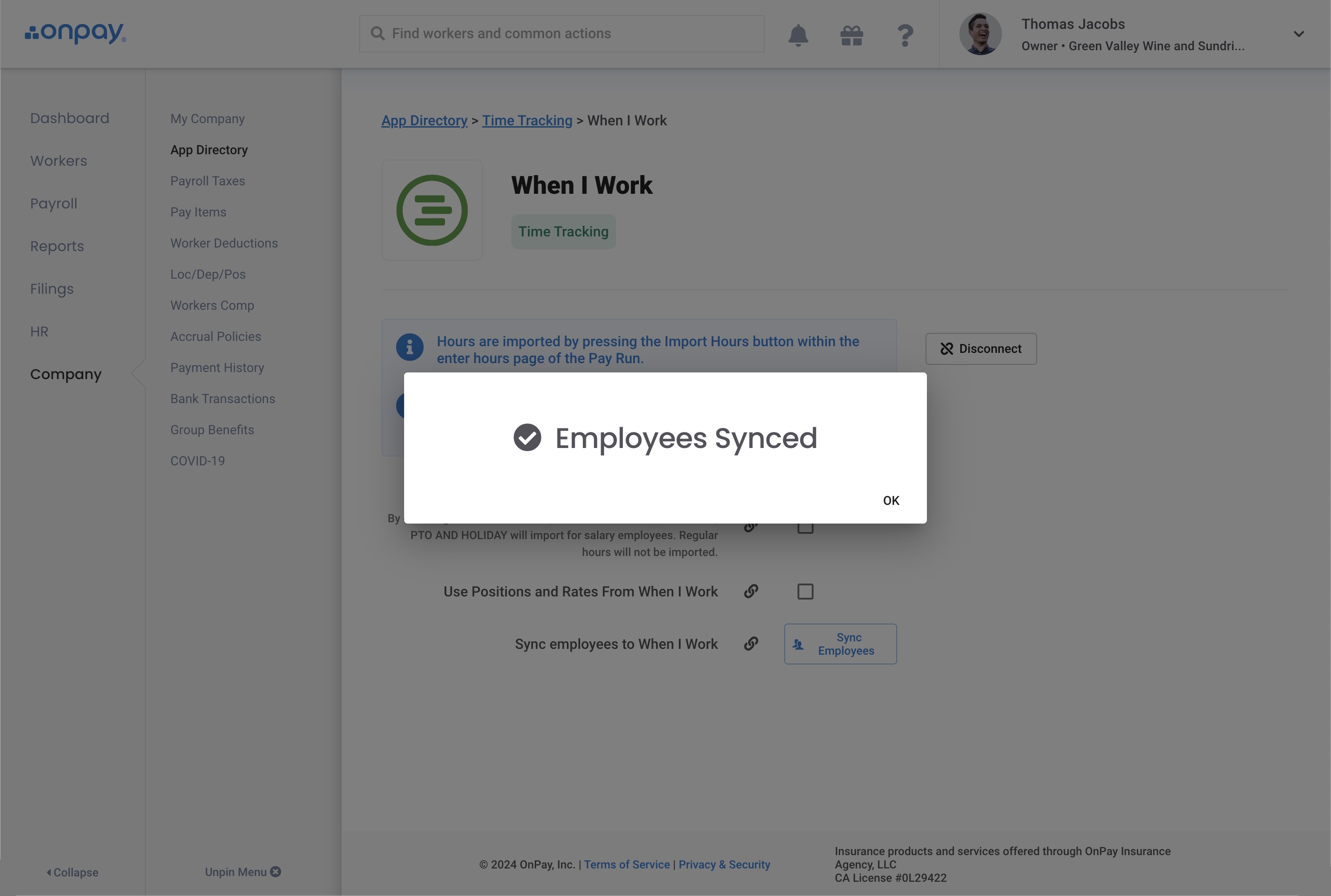Open the help question mark icon
1331x896 pixels.
coord(905,35)
